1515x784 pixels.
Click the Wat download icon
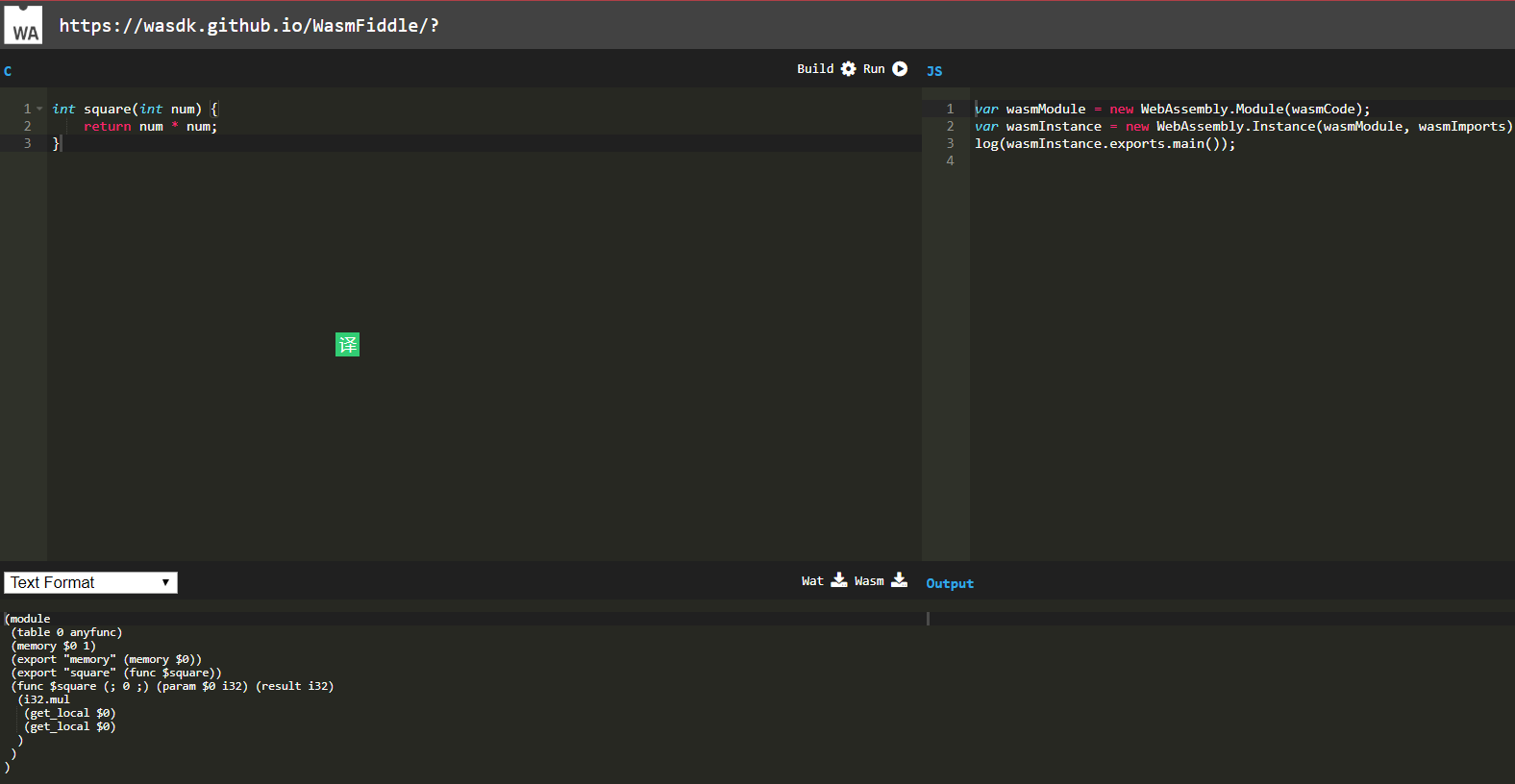839,580
